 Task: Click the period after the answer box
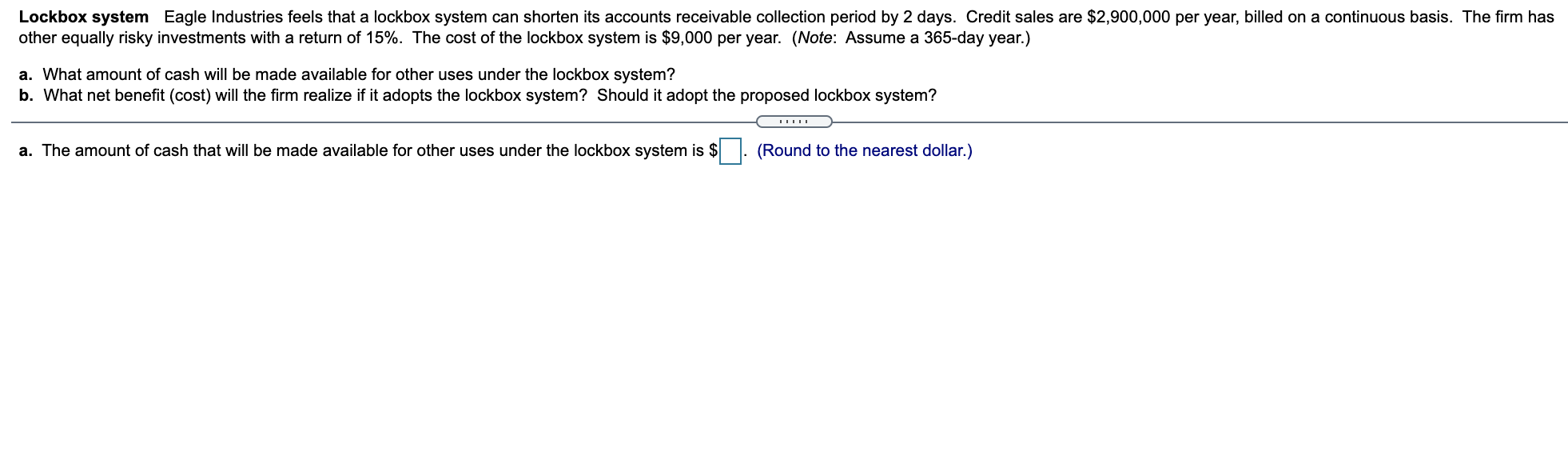pos(746,154)
